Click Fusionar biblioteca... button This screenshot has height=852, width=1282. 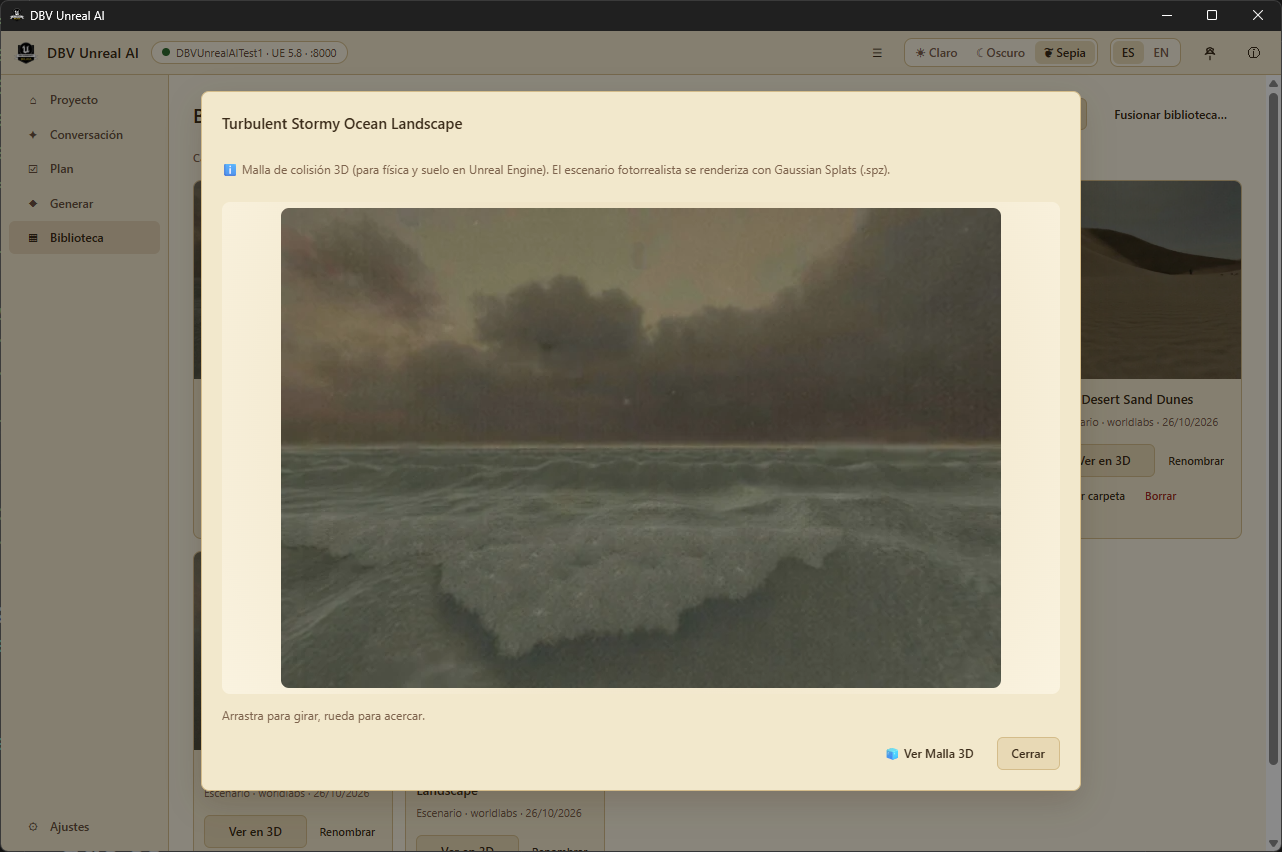[x=1170, y=115]
